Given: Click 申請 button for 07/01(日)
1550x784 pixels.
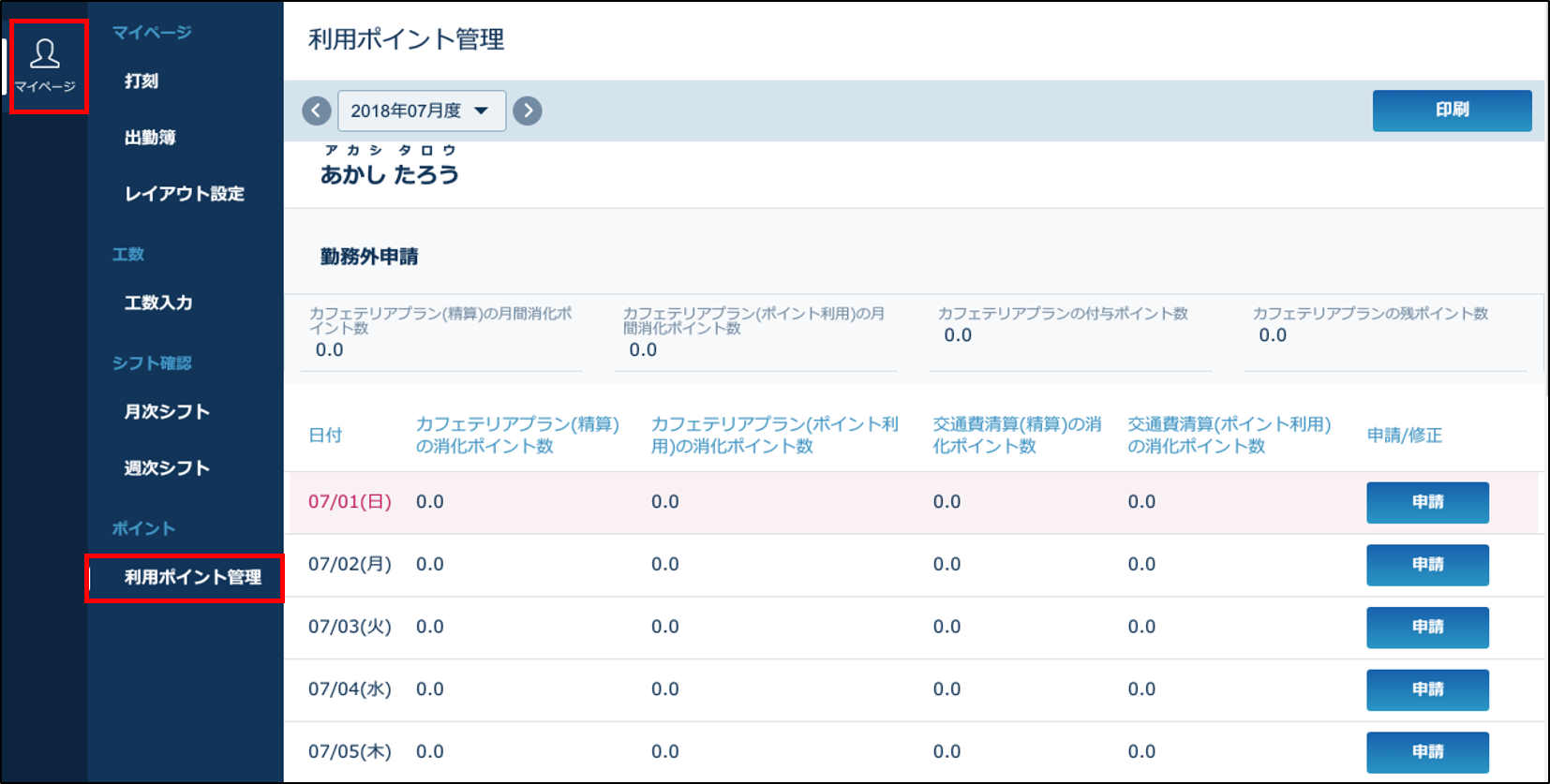Looking at the screenshot, I should (x=1427, y=503).
